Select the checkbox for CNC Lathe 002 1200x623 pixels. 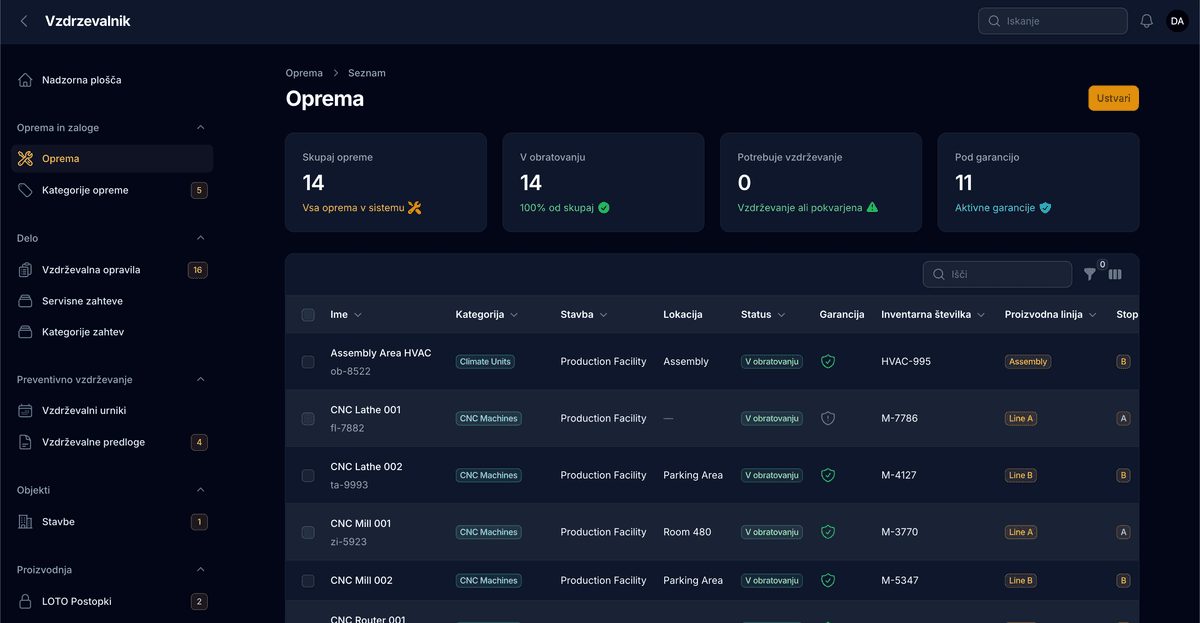pyautogui.click(x=308, y=476)
